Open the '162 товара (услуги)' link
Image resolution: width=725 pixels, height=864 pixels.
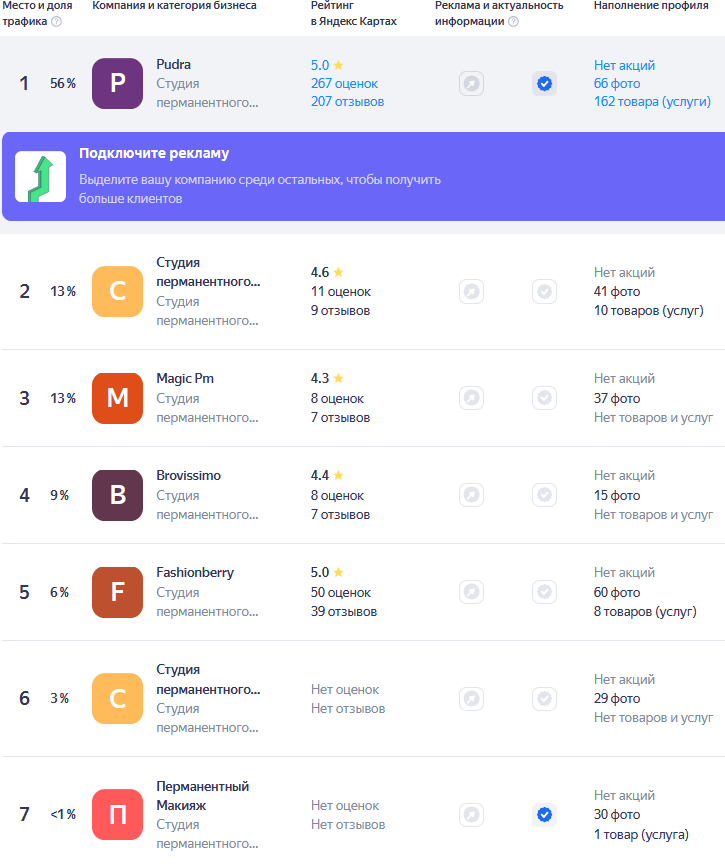652,102
